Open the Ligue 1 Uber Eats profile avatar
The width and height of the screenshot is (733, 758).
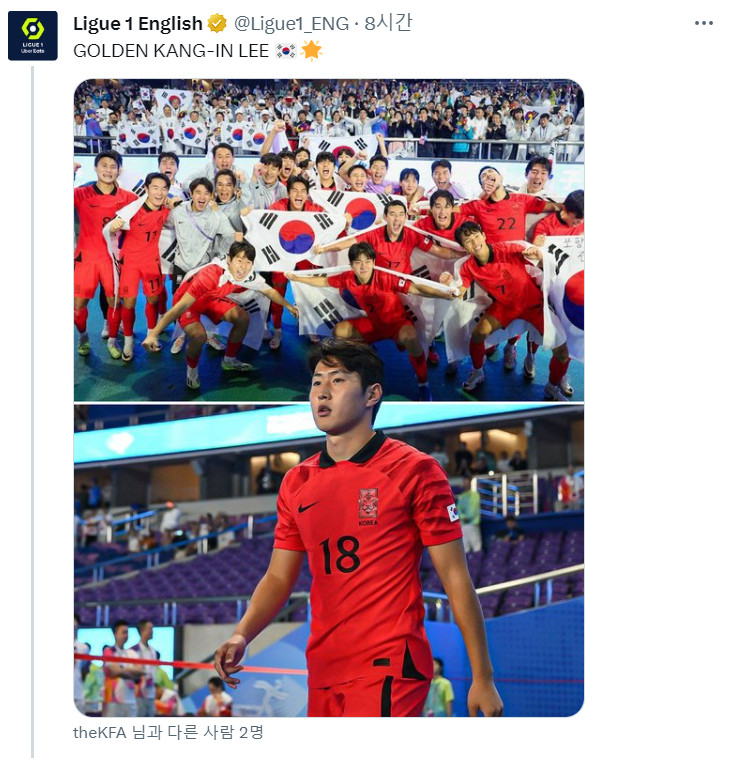[32, 36]
